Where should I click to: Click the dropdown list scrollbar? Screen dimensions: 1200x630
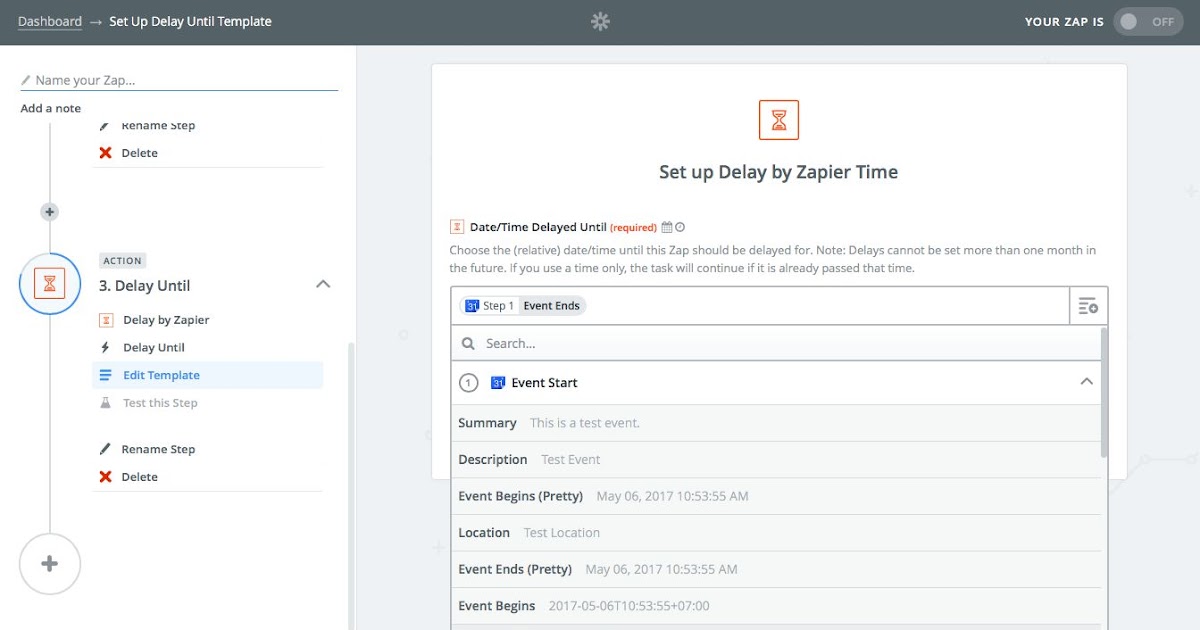(1104, 392)
